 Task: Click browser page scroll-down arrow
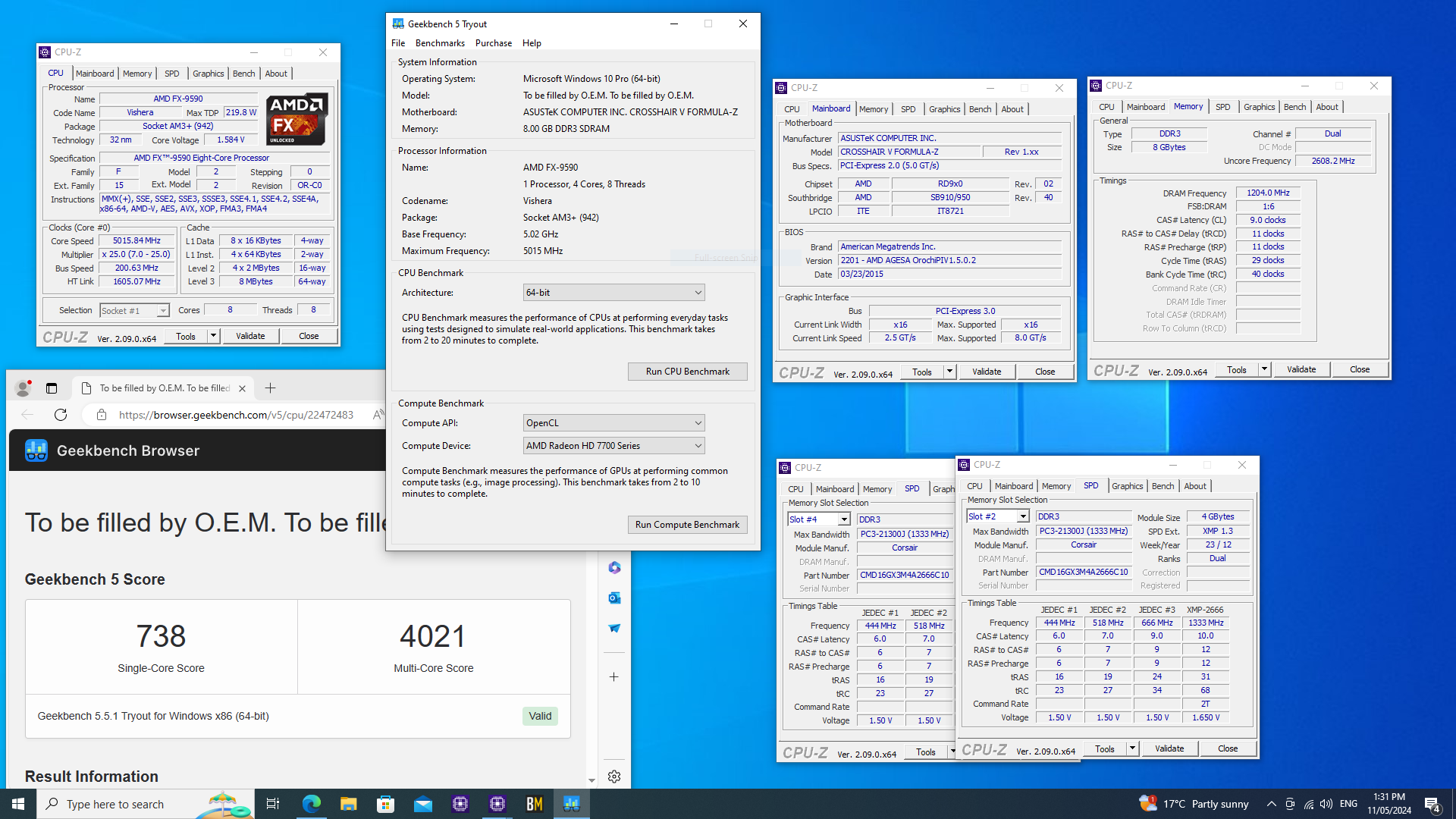point(592,780)
